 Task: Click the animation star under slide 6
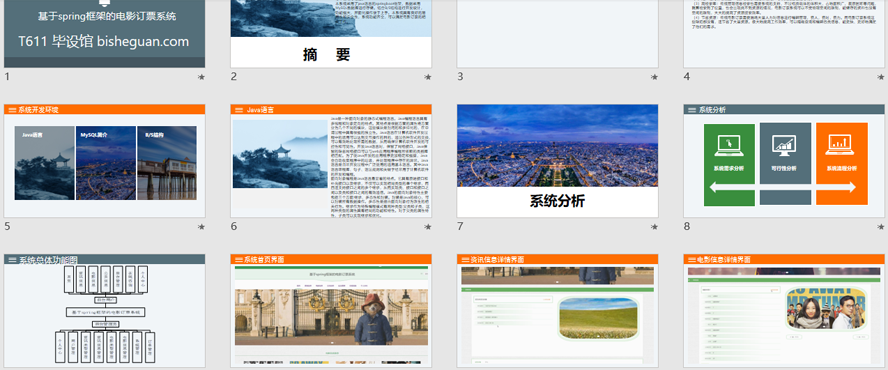[428, 227]
